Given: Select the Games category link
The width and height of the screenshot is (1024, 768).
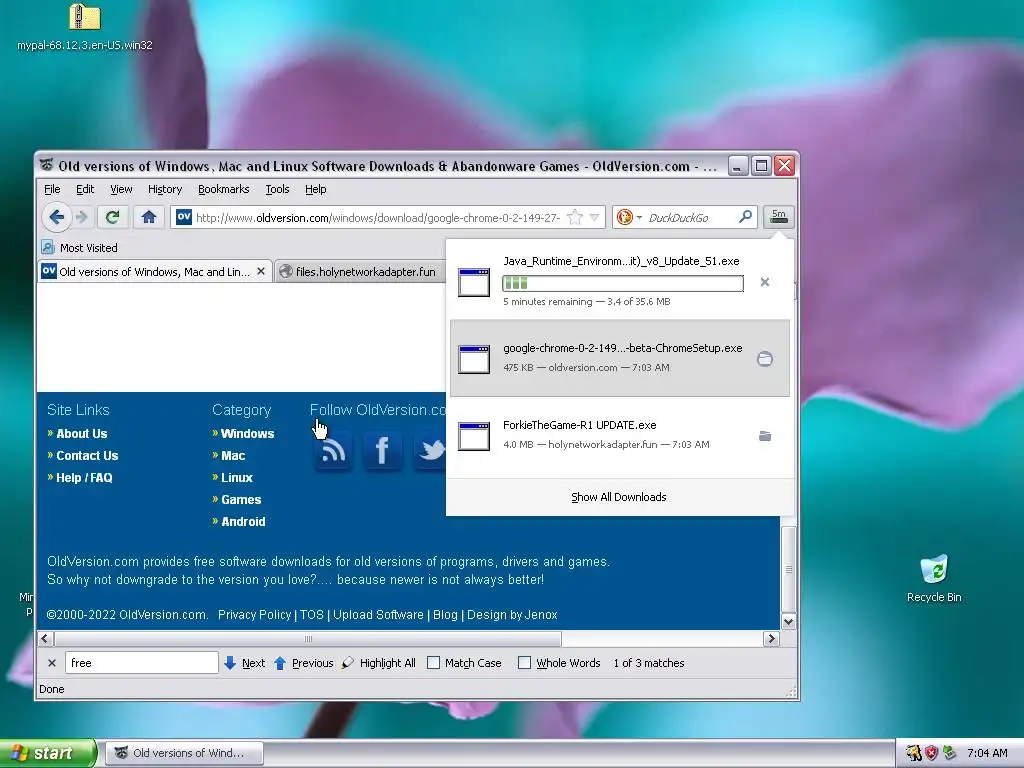Looking at the screenshot, I should pos(241,500).
